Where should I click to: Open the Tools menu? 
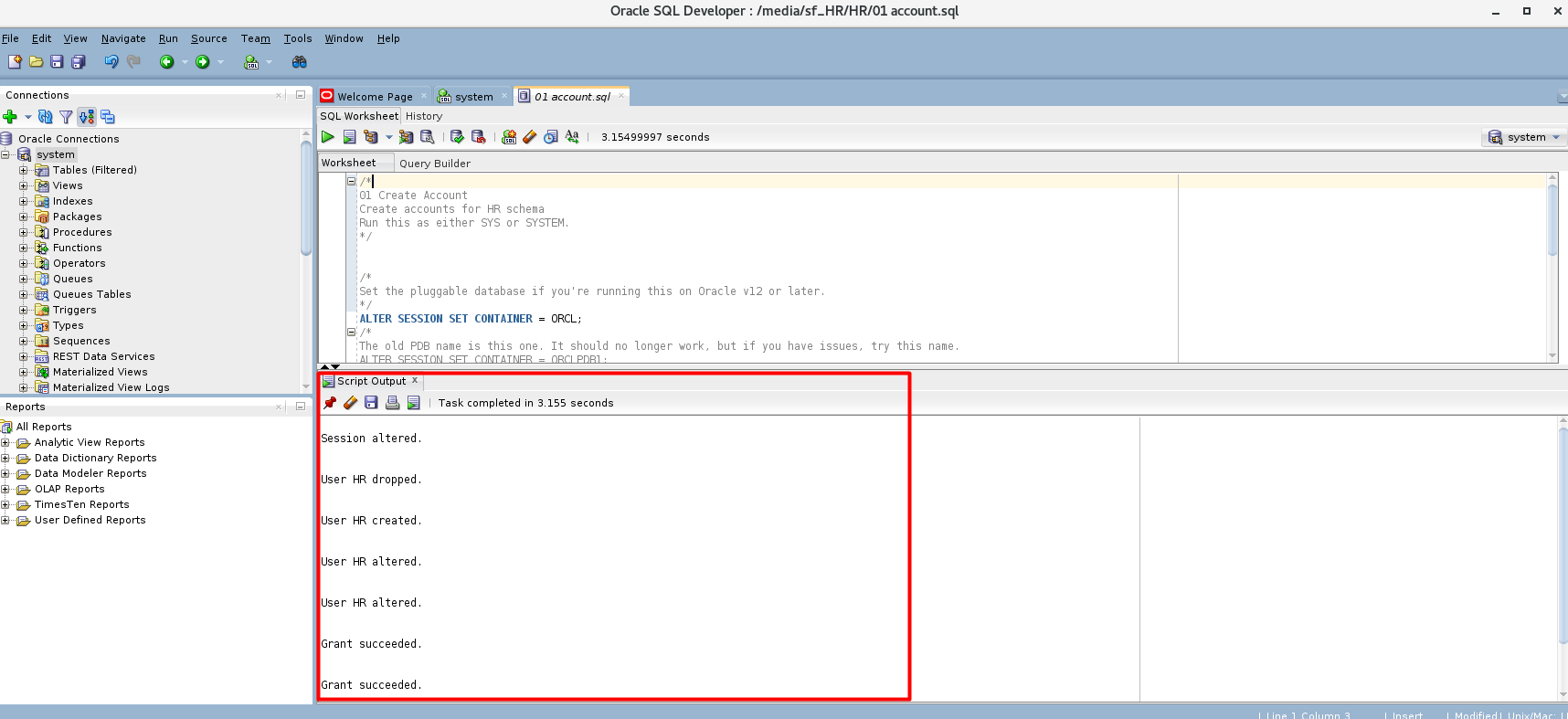click(x=297, y=38)
